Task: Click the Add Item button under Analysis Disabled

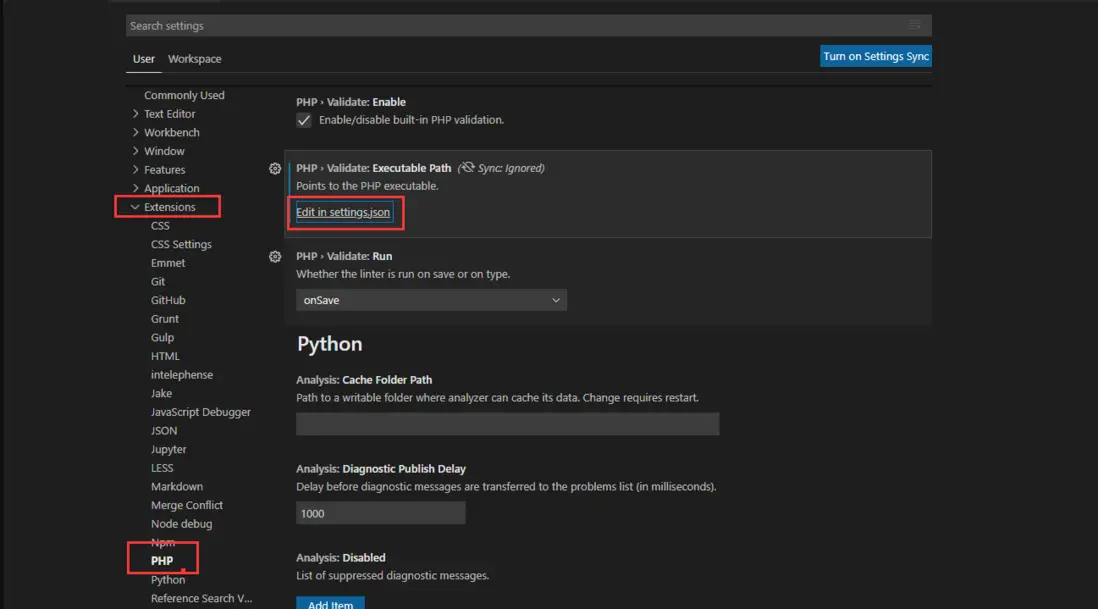Action: (x=330, y=603)
